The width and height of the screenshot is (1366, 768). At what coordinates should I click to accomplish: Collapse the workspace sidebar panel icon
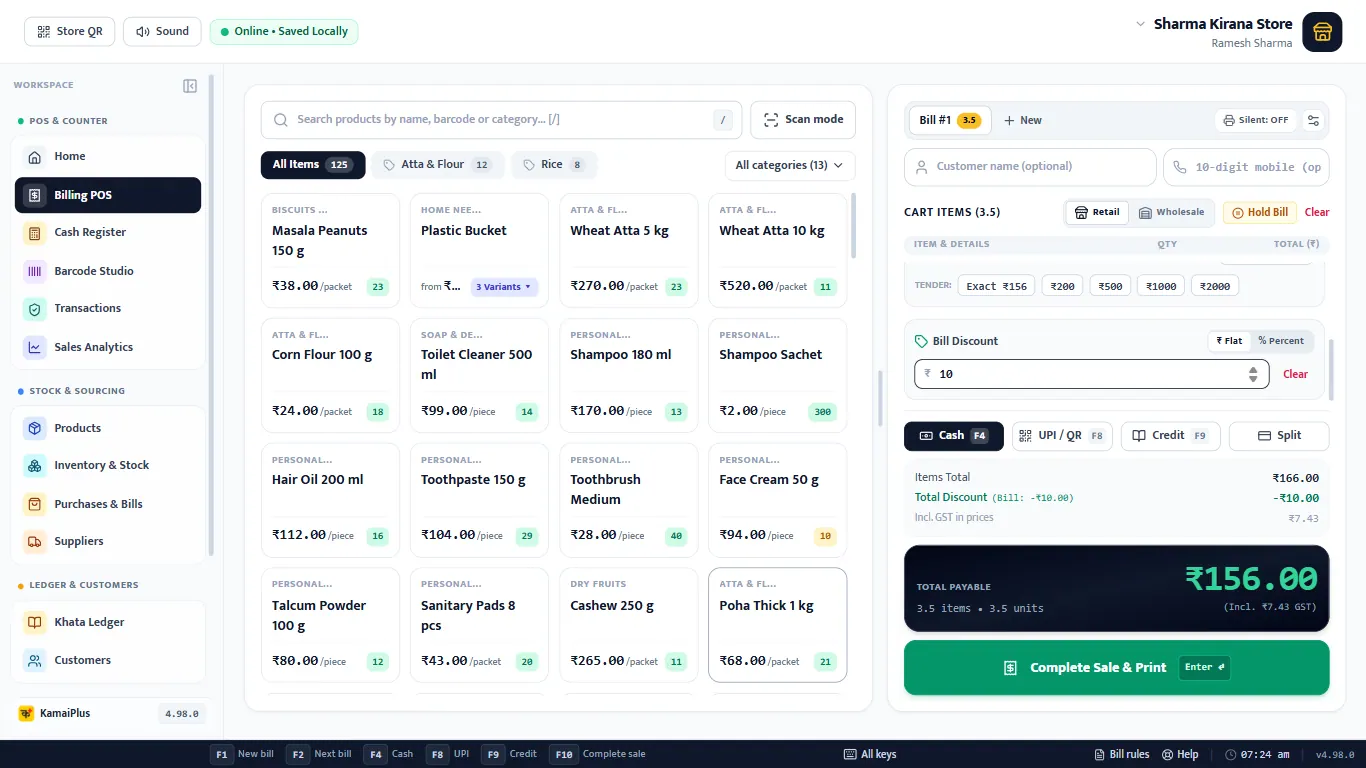pyautogui.click(x=190, y=86)
